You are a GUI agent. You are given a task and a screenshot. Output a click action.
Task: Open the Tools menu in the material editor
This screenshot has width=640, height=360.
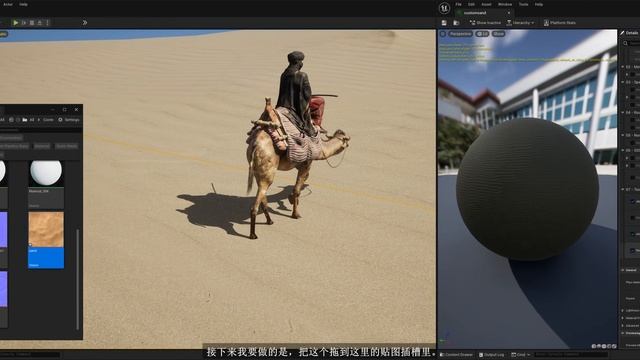click(x=523, y=4)
